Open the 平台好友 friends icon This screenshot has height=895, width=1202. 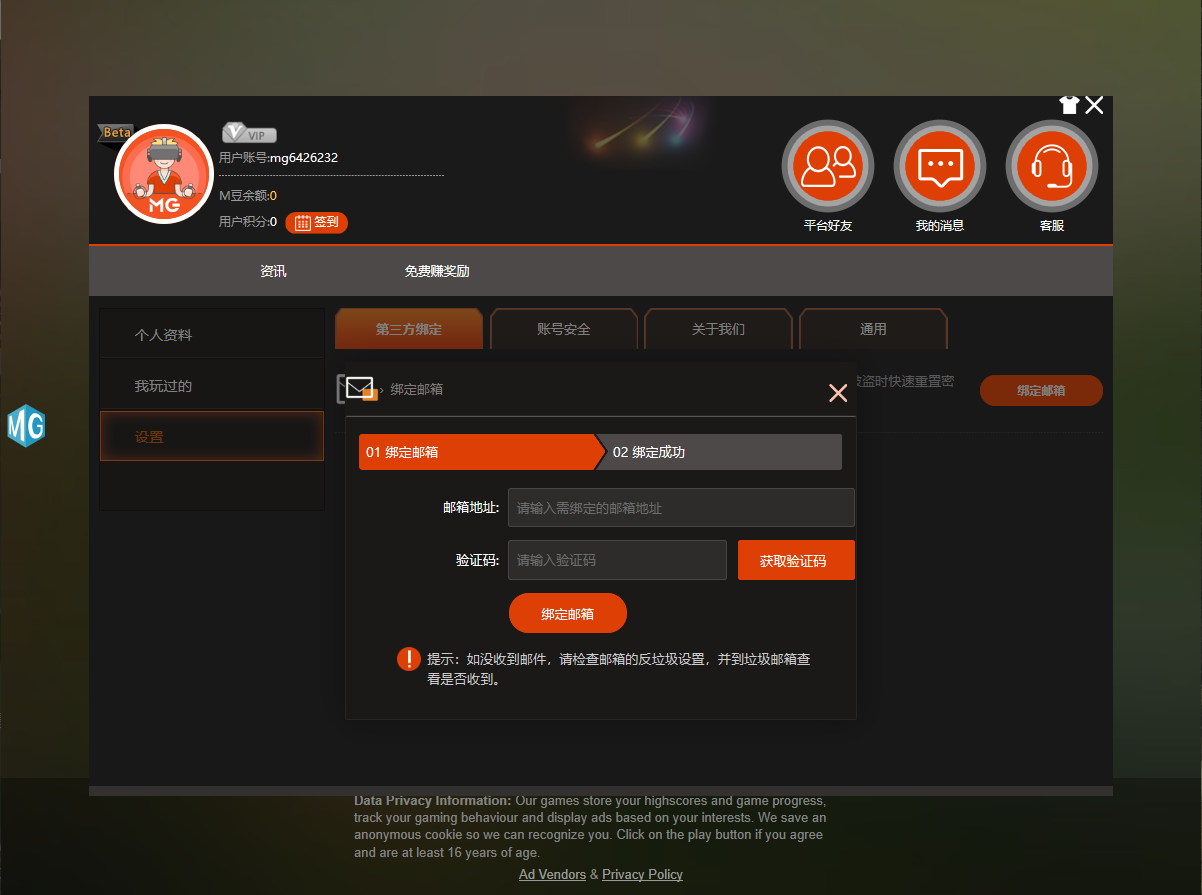(827, 167)
